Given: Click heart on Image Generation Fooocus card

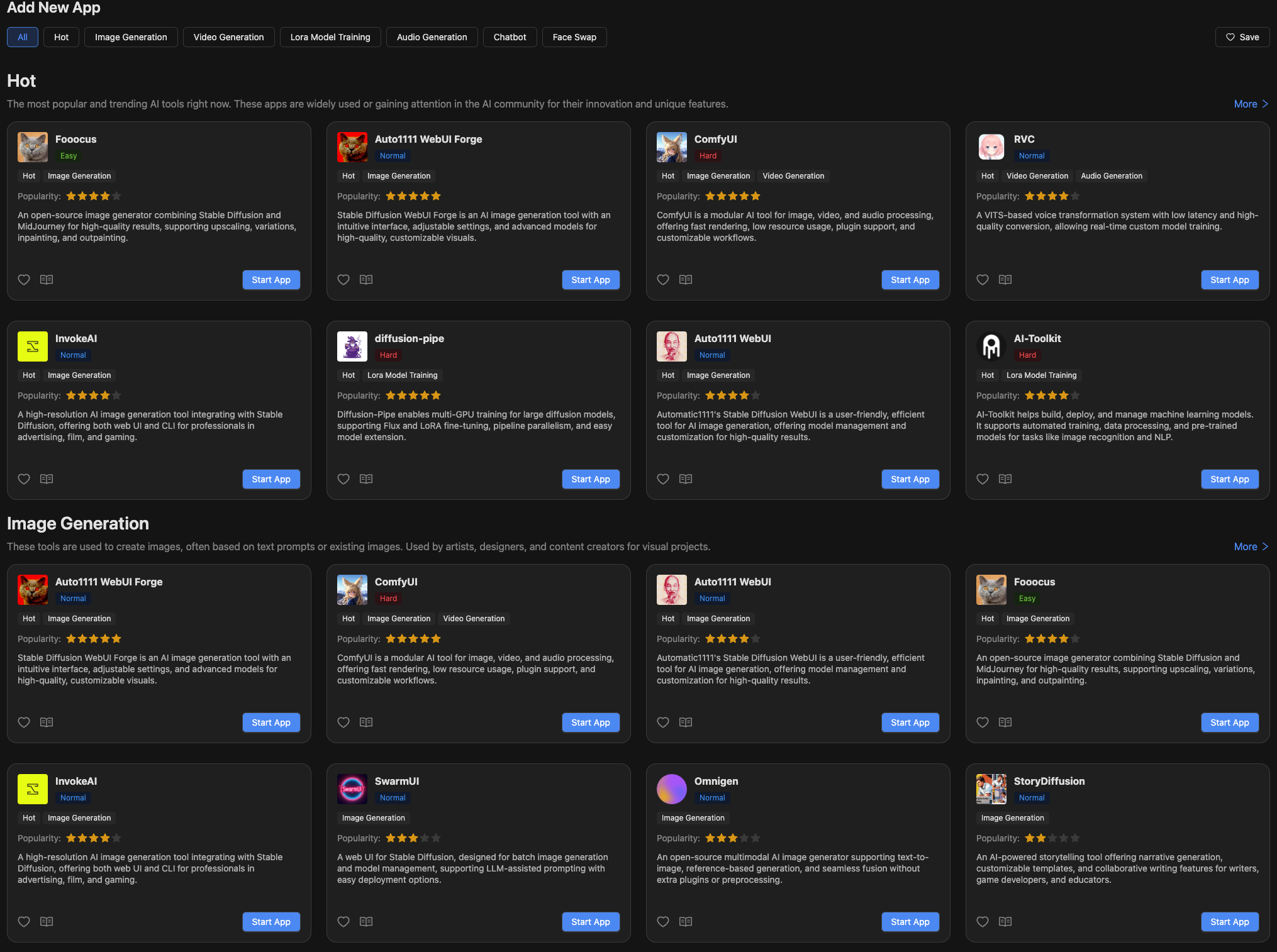Looking at the screenshot, I should pyautogui.click(x=983, y=722).
